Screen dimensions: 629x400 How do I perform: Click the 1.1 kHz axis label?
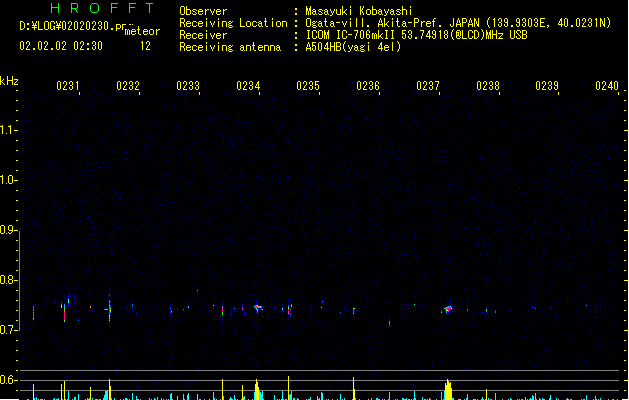(8, 130)
